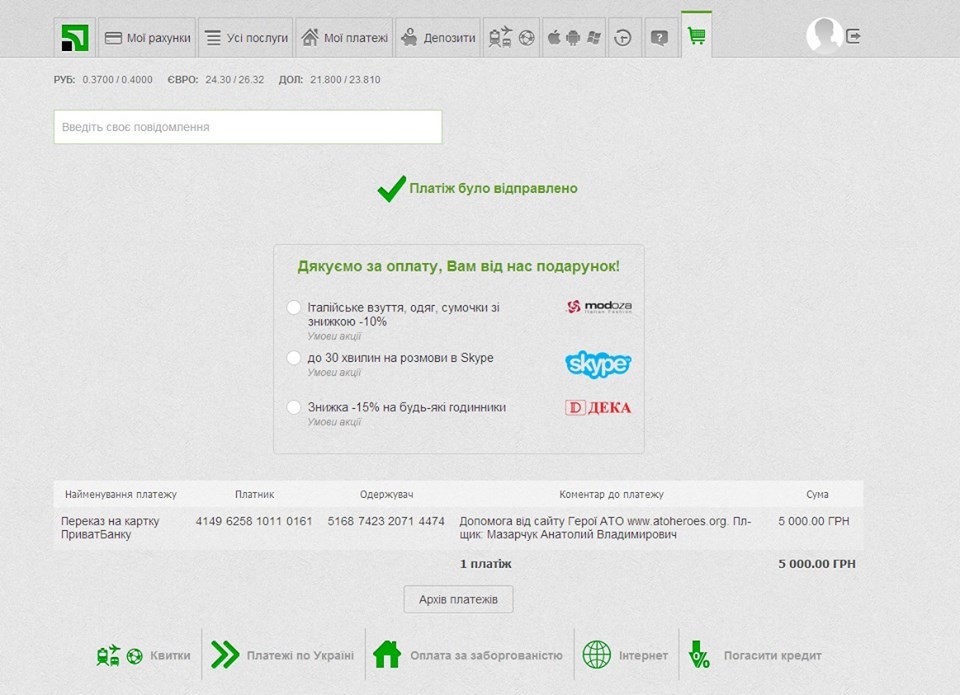Image resolution: width=960 pixels, height=695 pixels.
Task: Click the PrivatBank green logo icon
Action: pos(75,38)
